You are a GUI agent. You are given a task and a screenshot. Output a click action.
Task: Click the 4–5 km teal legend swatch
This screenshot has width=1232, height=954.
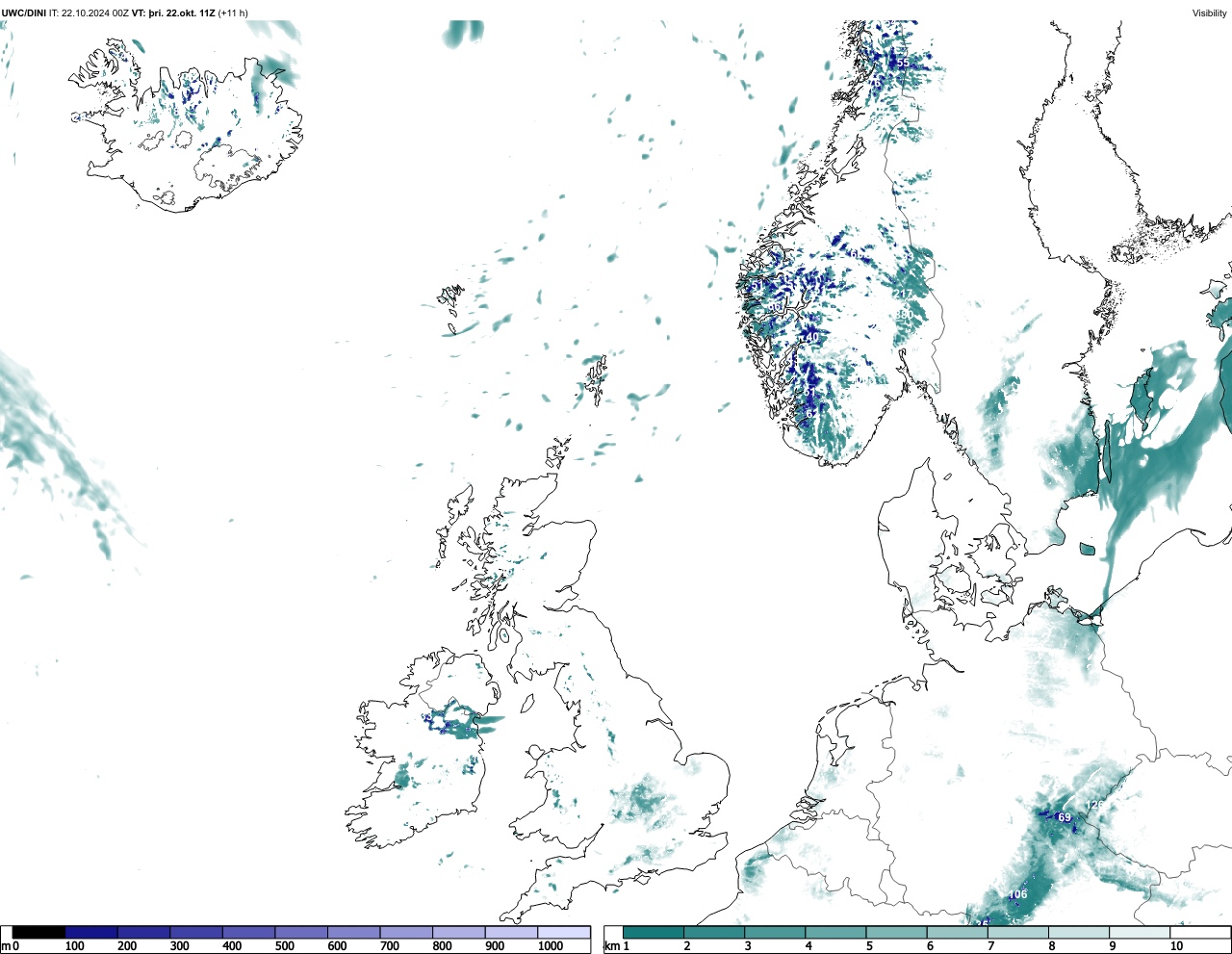(x=835, y=933)
